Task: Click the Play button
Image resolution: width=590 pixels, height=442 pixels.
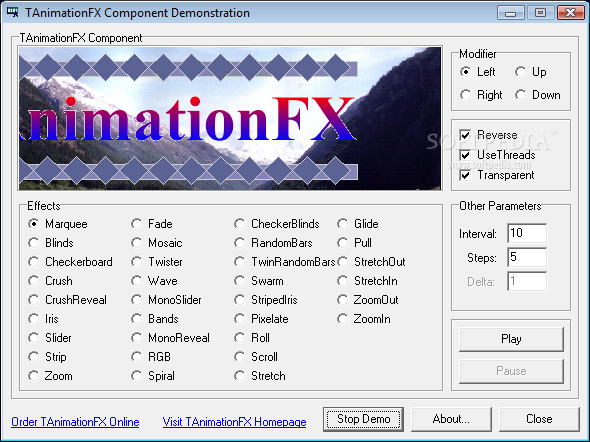Action: click(x=511, y=339)
